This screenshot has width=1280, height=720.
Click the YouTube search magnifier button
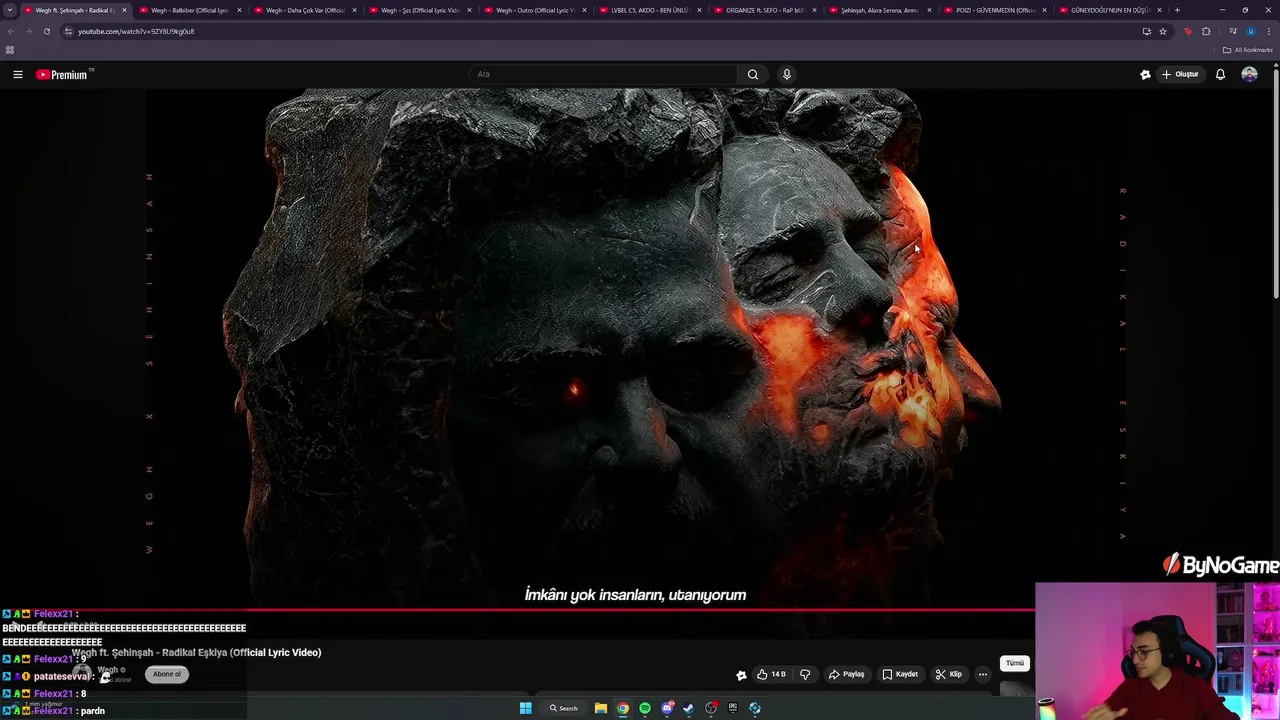coord(753,74)
